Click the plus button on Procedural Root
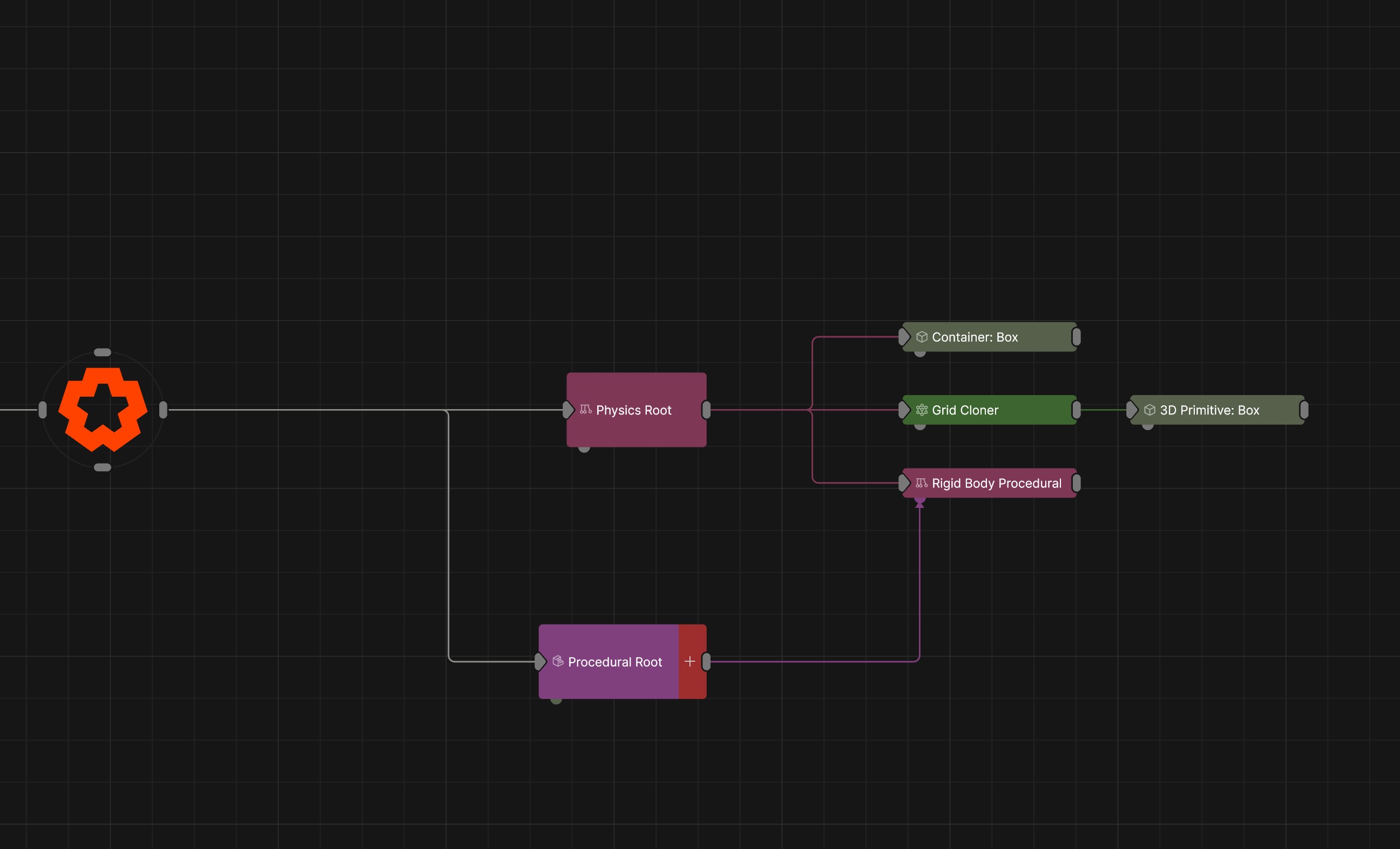The image size is (1400, 849). click(x=691, y=662)
